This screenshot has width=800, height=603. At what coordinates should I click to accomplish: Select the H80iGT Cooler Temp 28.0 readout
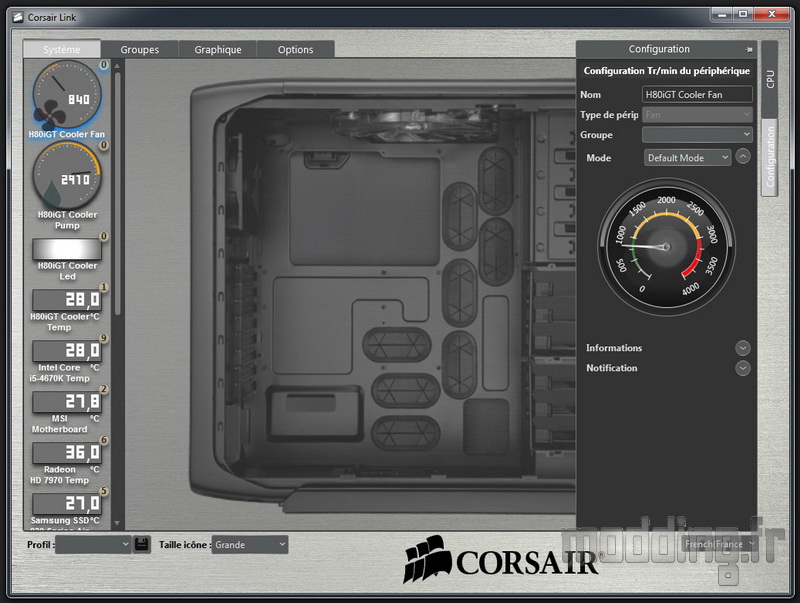(x=67, y=300)
